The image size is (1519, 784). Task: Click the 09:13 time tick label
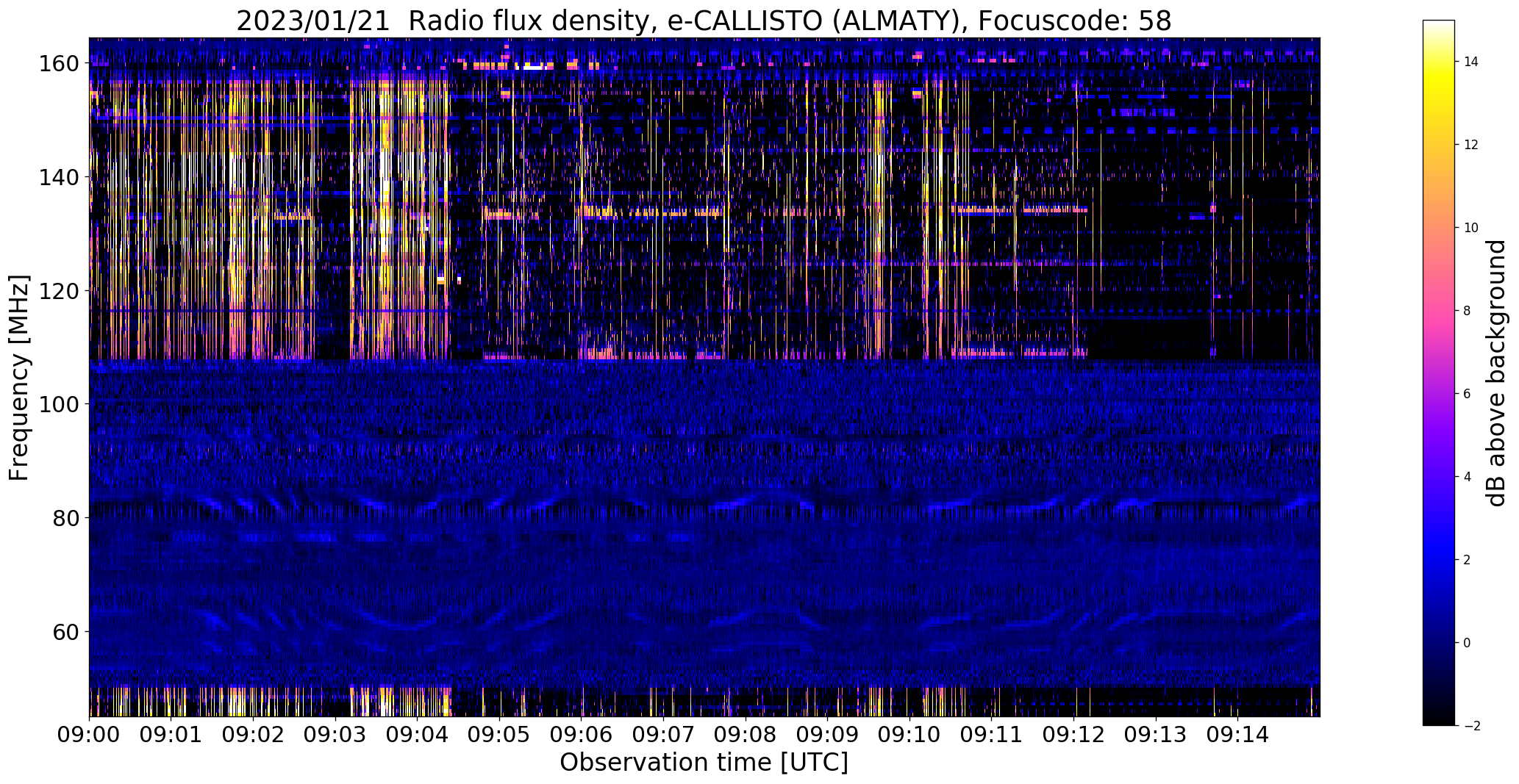(1156, 735)
